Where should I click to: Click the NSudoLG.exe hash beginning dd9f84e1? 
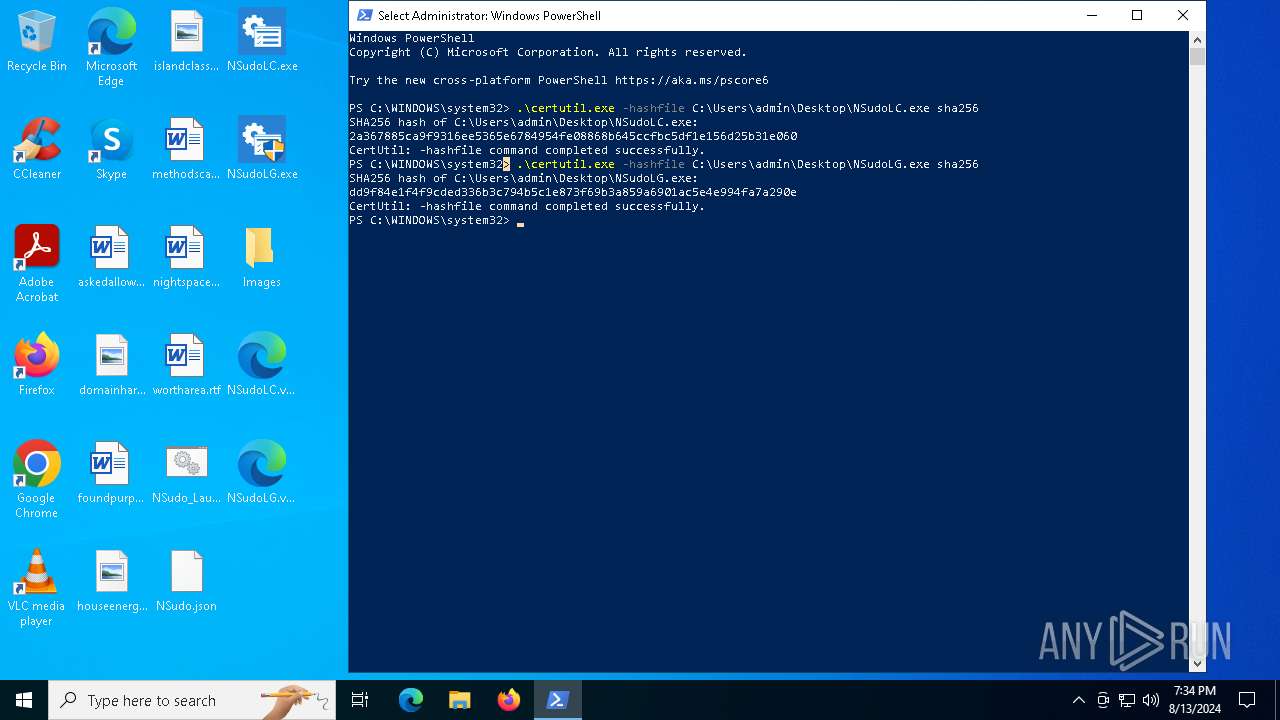point(573,192)
